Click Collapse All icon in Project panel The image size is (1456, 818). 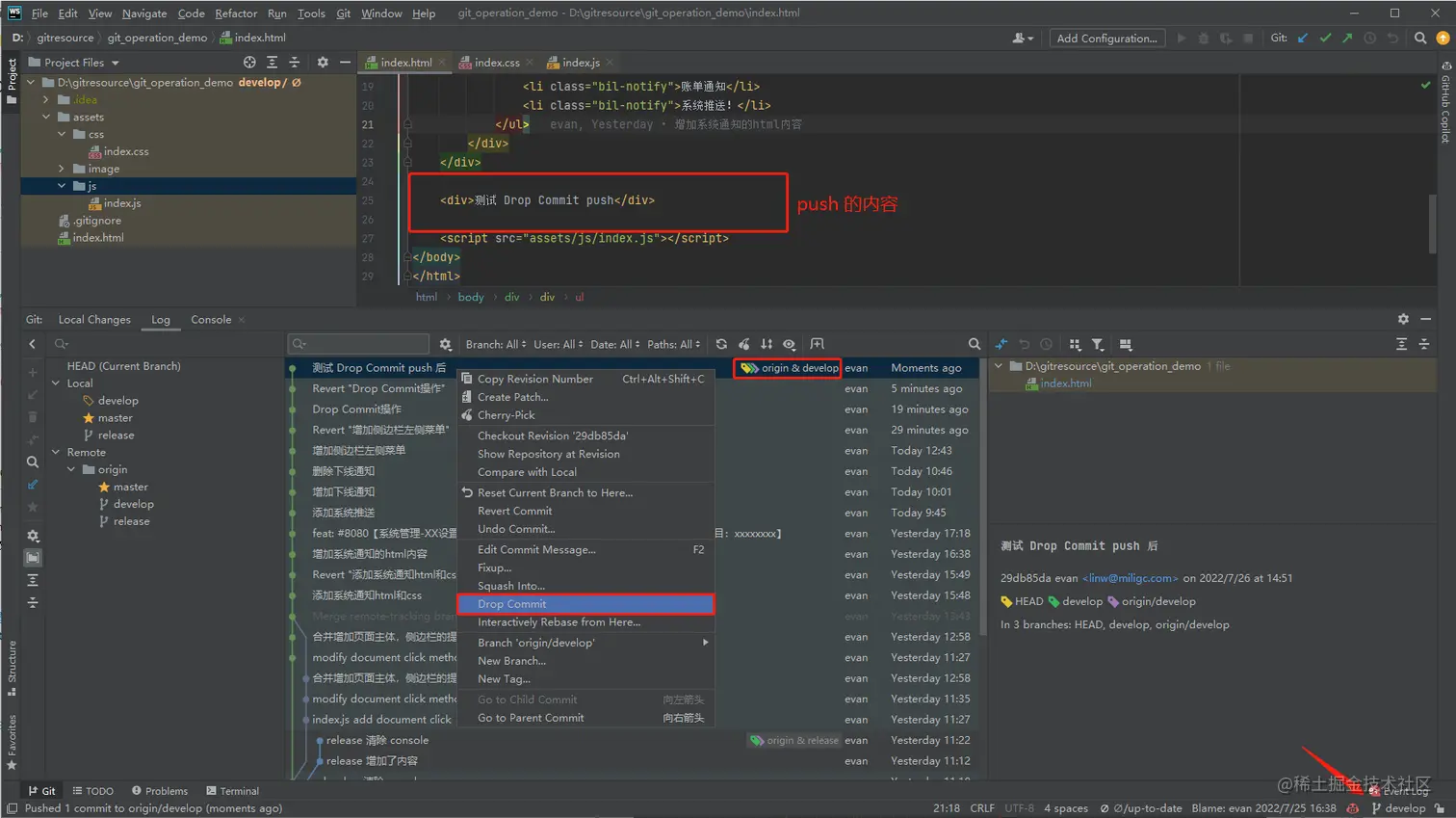[x=295, y=63]
